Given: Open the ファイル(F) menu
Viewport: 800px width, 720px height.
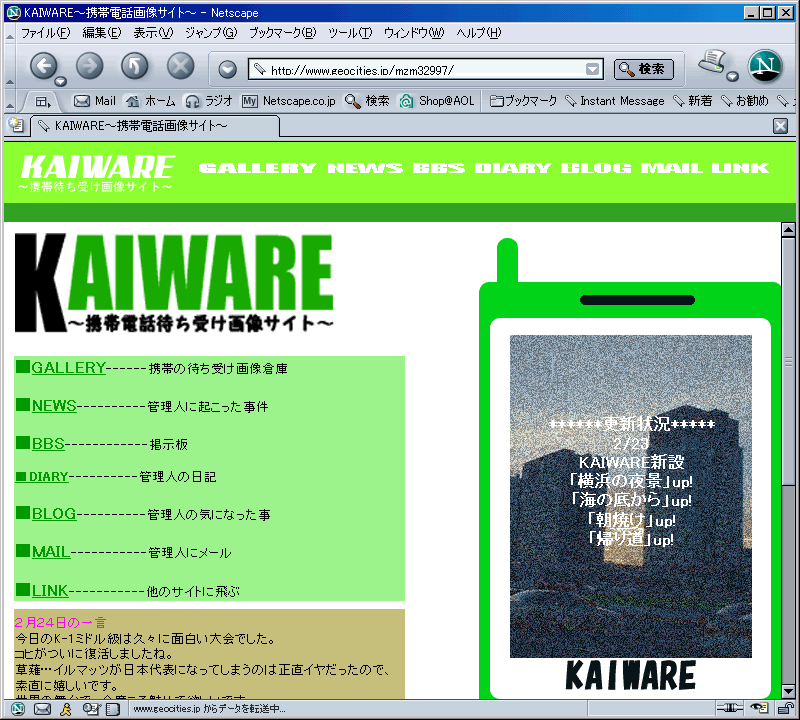Looking at the screenshot, I should click(45, 33).
